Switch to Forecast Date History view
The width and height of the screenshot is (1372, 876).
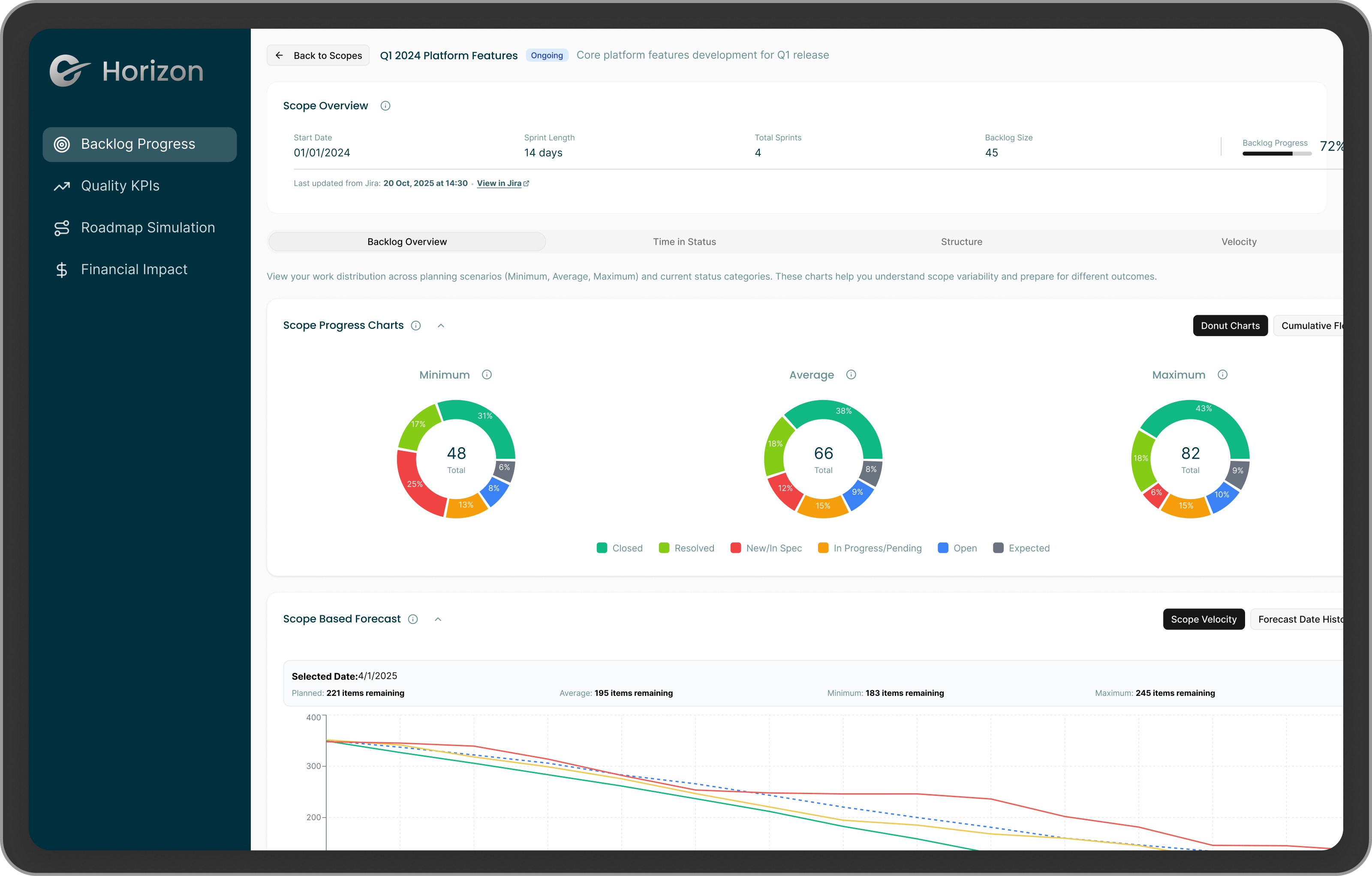point(1299,620)
